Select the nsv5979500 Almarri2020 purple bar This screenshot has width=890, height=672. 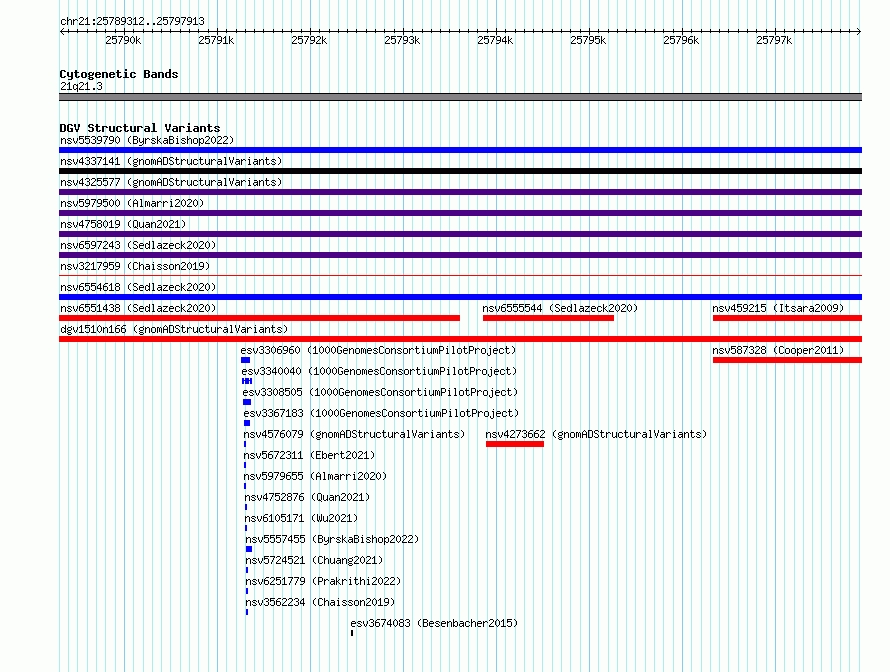[x=460, y=213]
